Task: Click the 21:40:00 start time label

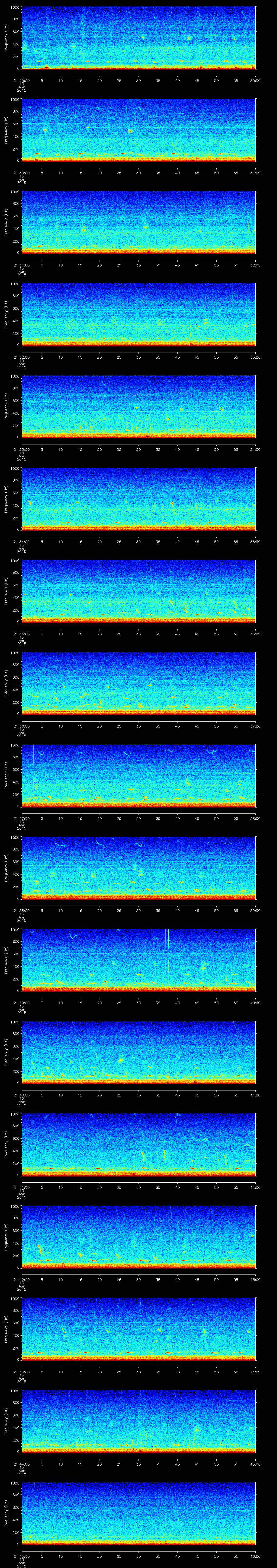Action: point(21,1095)
